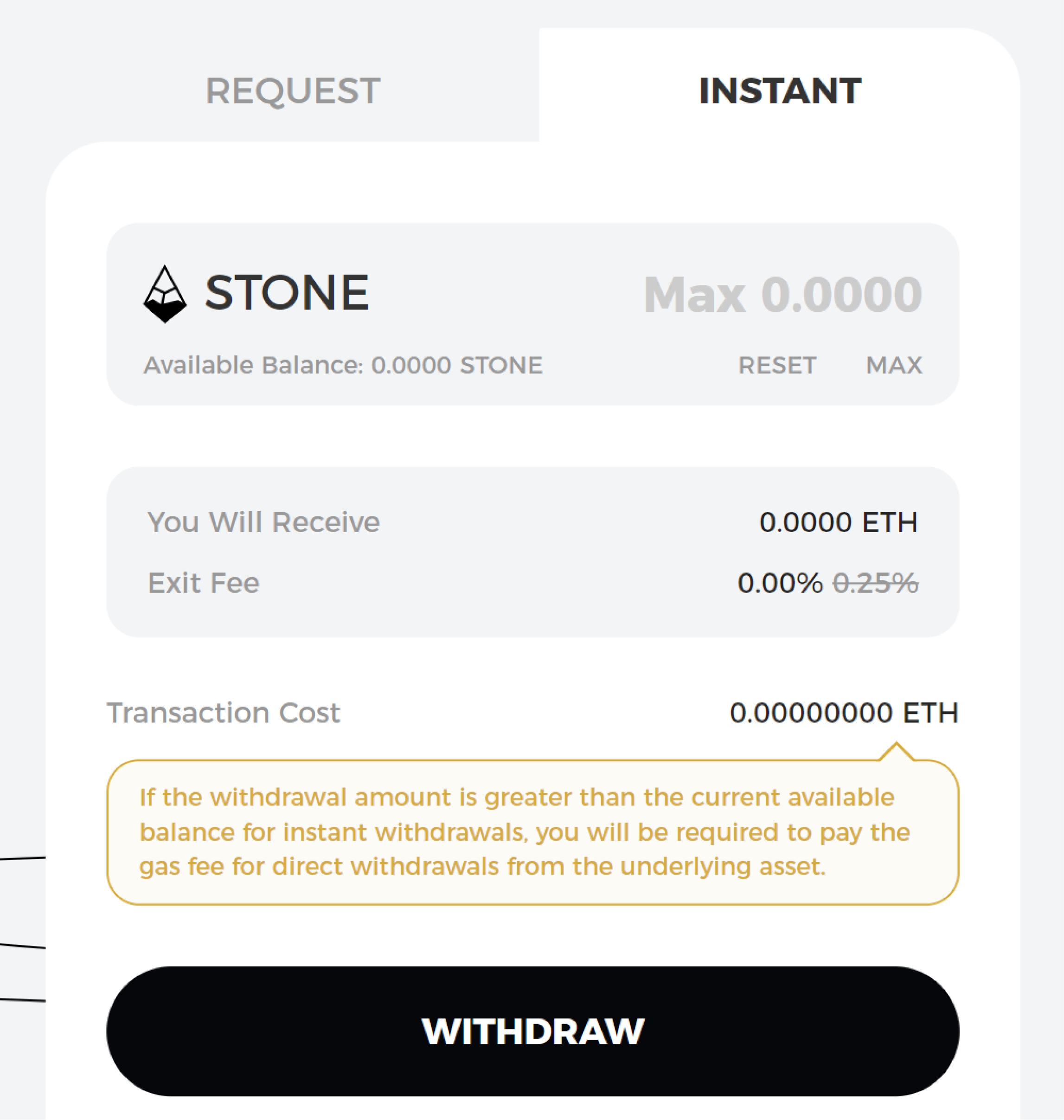The height and width of the screenshot is (1120, 1064).
Task: Switch to the REQUEST tab
Action: tap(293, 91)
